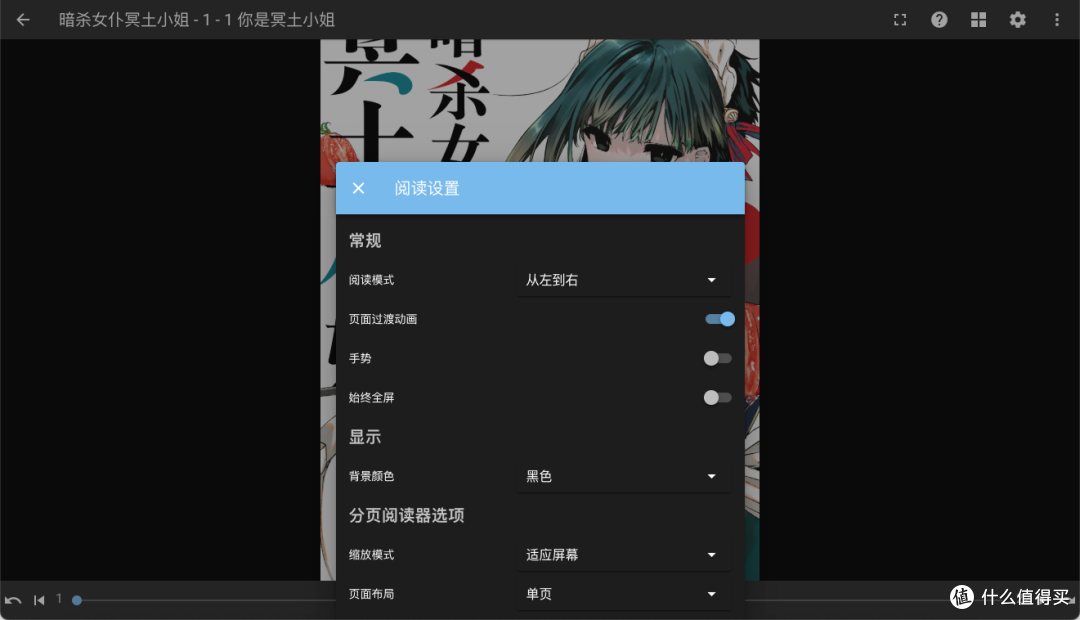
Task: Click the book title 暗杀女仆冥土小姐 in header
Action: 124,20
